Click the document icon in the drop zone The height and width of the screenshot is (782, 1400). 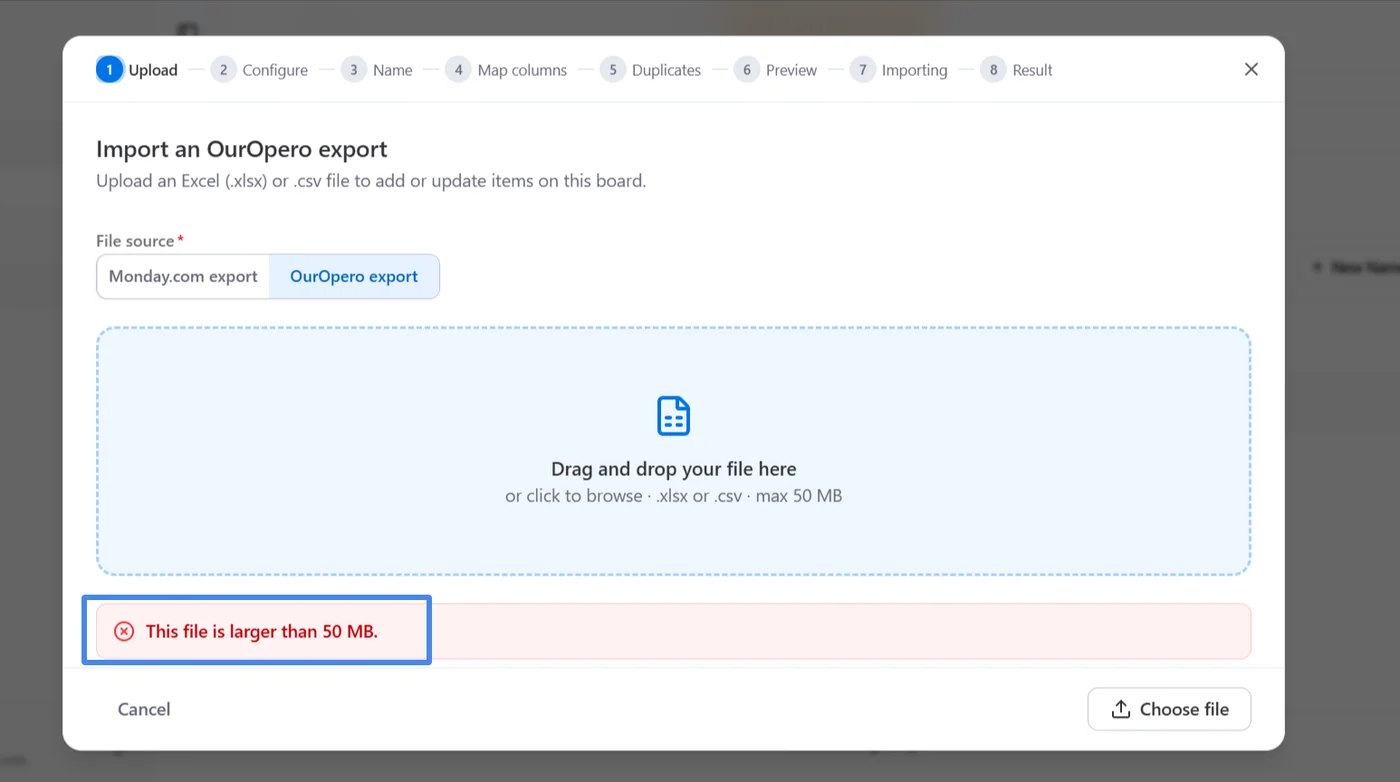click(x=673, y=416)
